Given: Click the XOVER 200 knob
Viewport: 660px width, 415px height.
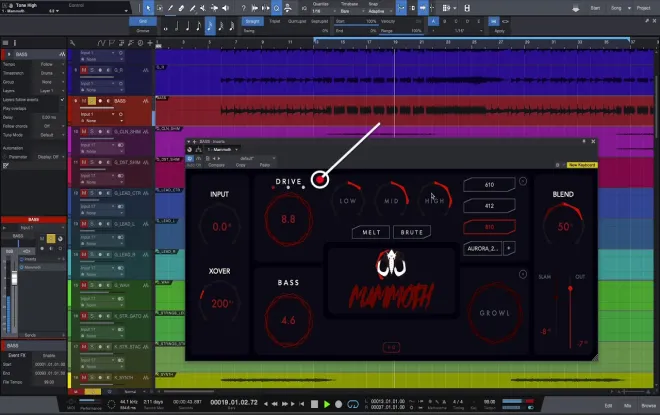Looking at the screenshot, I should (220, 303).
